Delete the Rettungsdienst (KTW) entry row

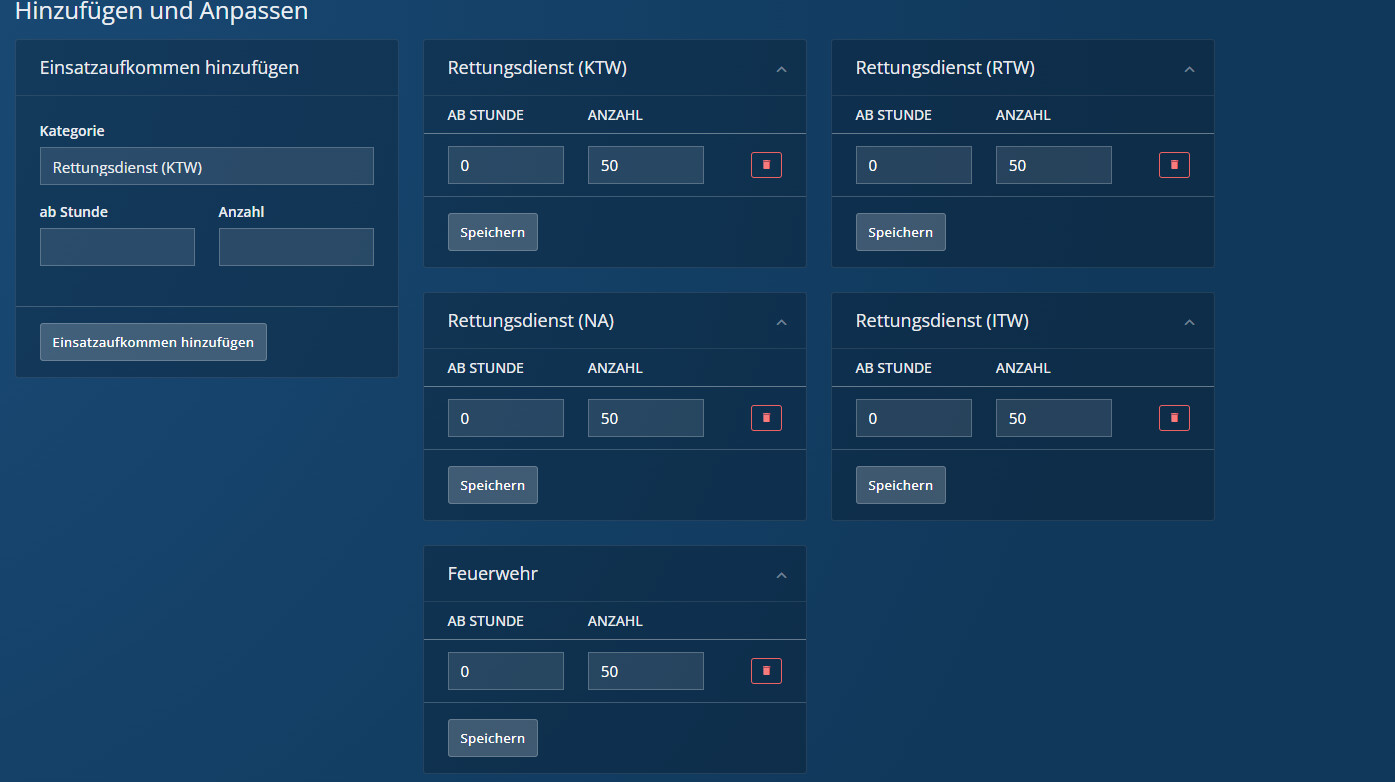[x=766, y=165]
